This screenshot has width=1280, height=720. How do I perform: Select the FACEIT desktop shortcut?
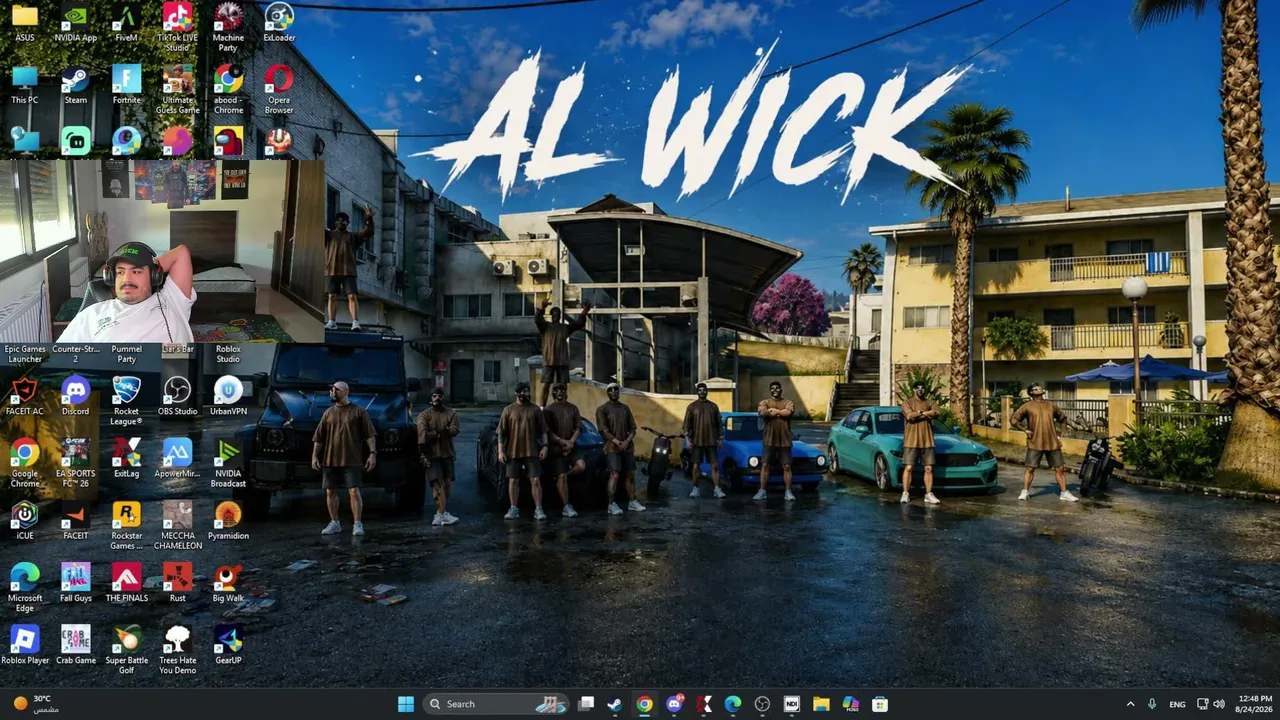pos(75,520)
